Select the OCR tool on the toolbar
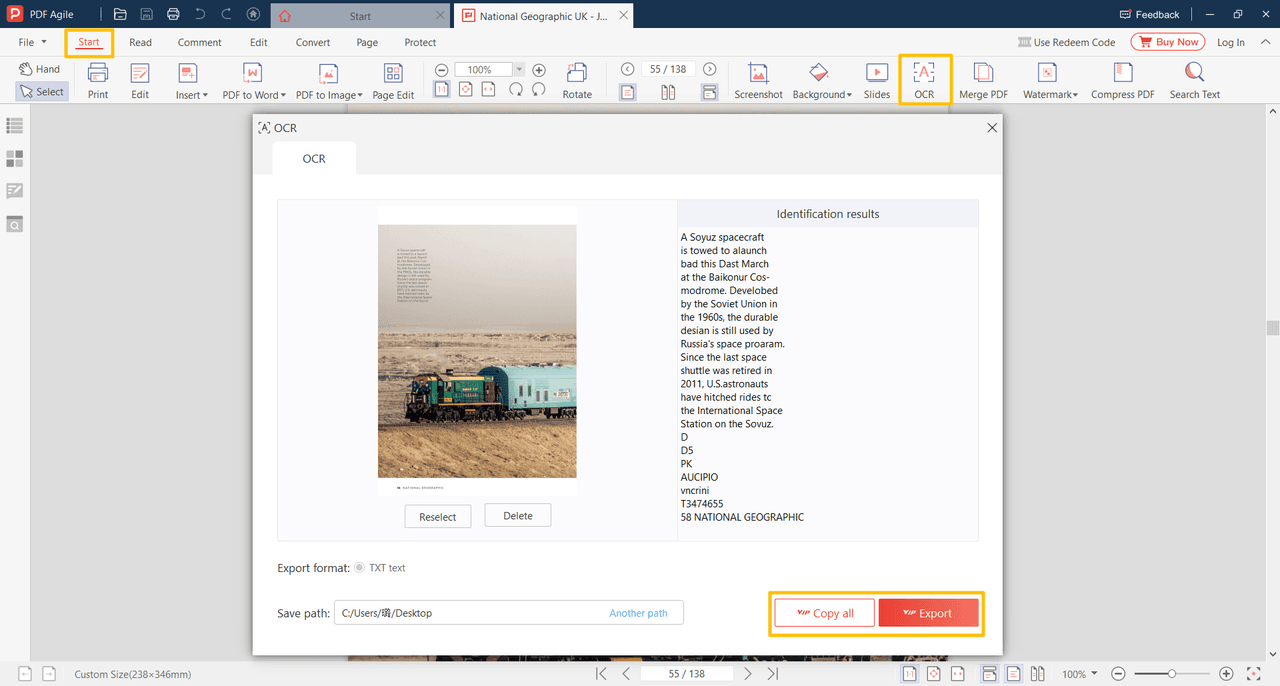Screen dimensions: 1280x686 (x=924, y=80)
